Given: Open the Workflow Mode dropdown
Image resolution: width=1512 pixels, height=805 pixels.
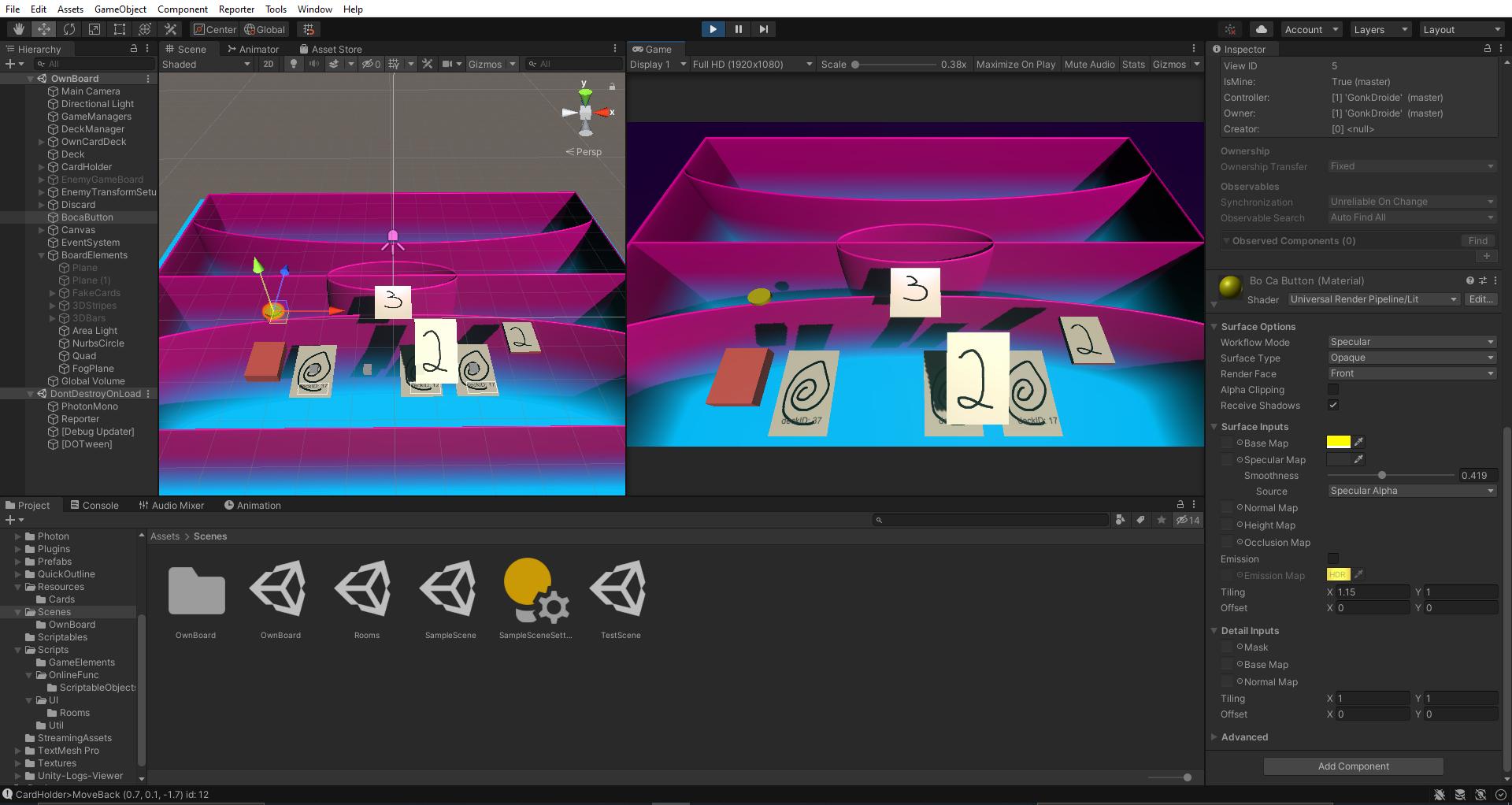Looking at the screenshot, I should pyautogui.click(x=1411, y=342).
